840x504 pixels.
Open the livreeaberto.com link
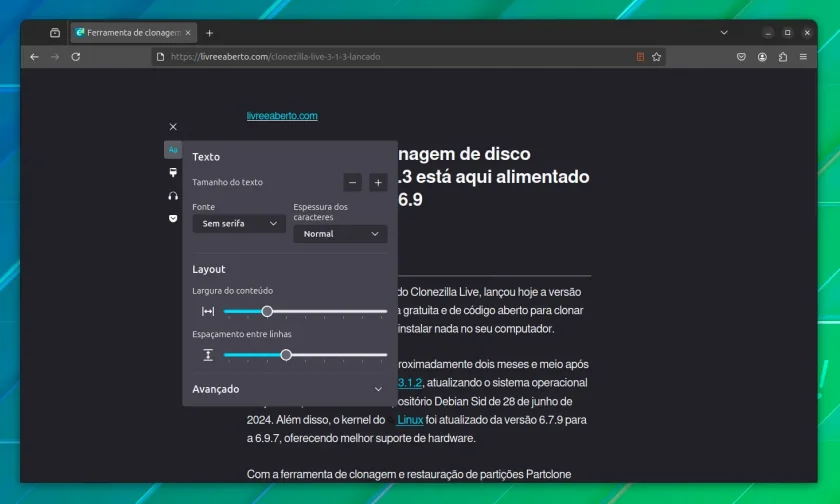click(x=282, y=116)
